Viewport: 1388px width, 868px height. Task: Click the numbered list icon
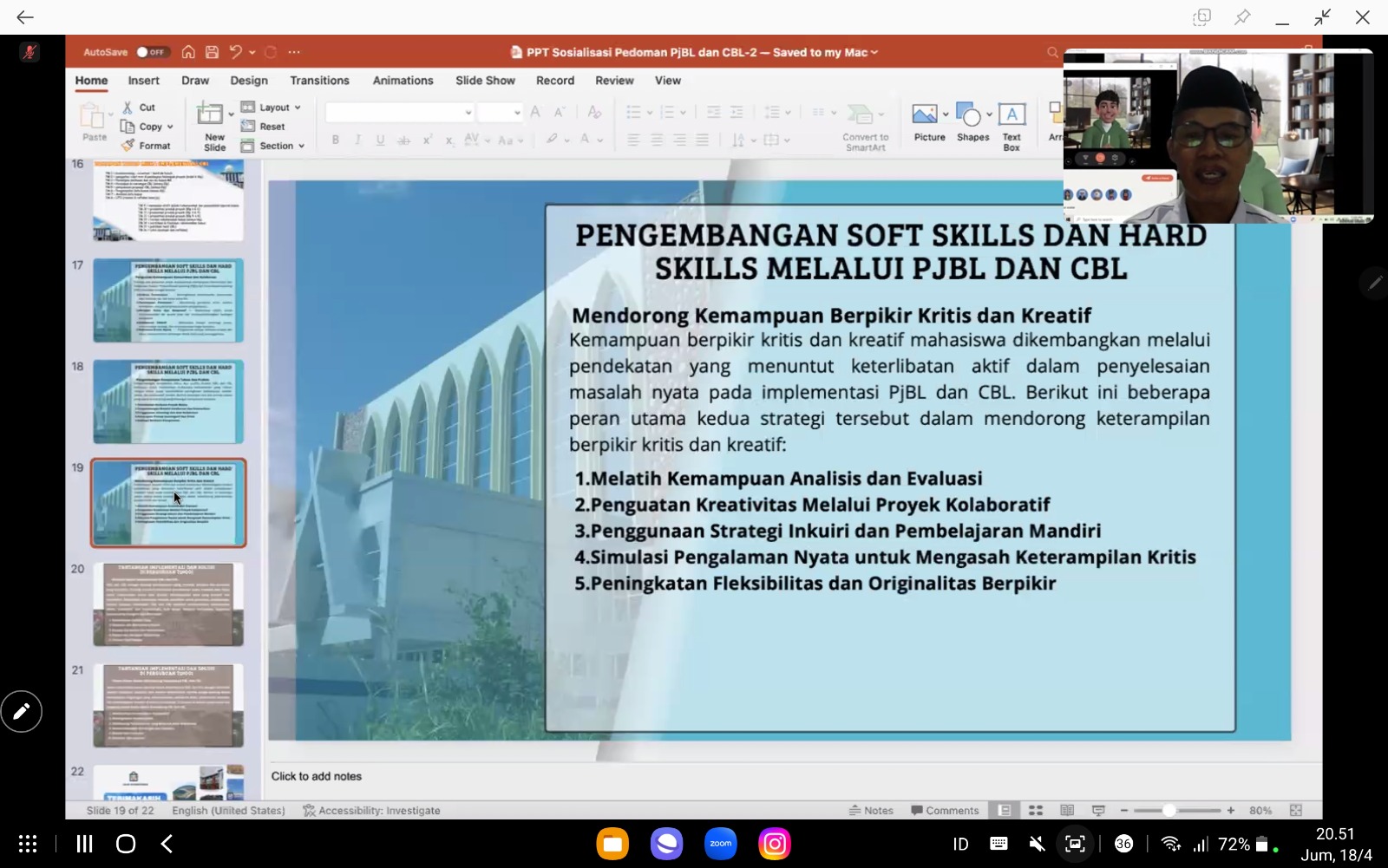[668, 112]
